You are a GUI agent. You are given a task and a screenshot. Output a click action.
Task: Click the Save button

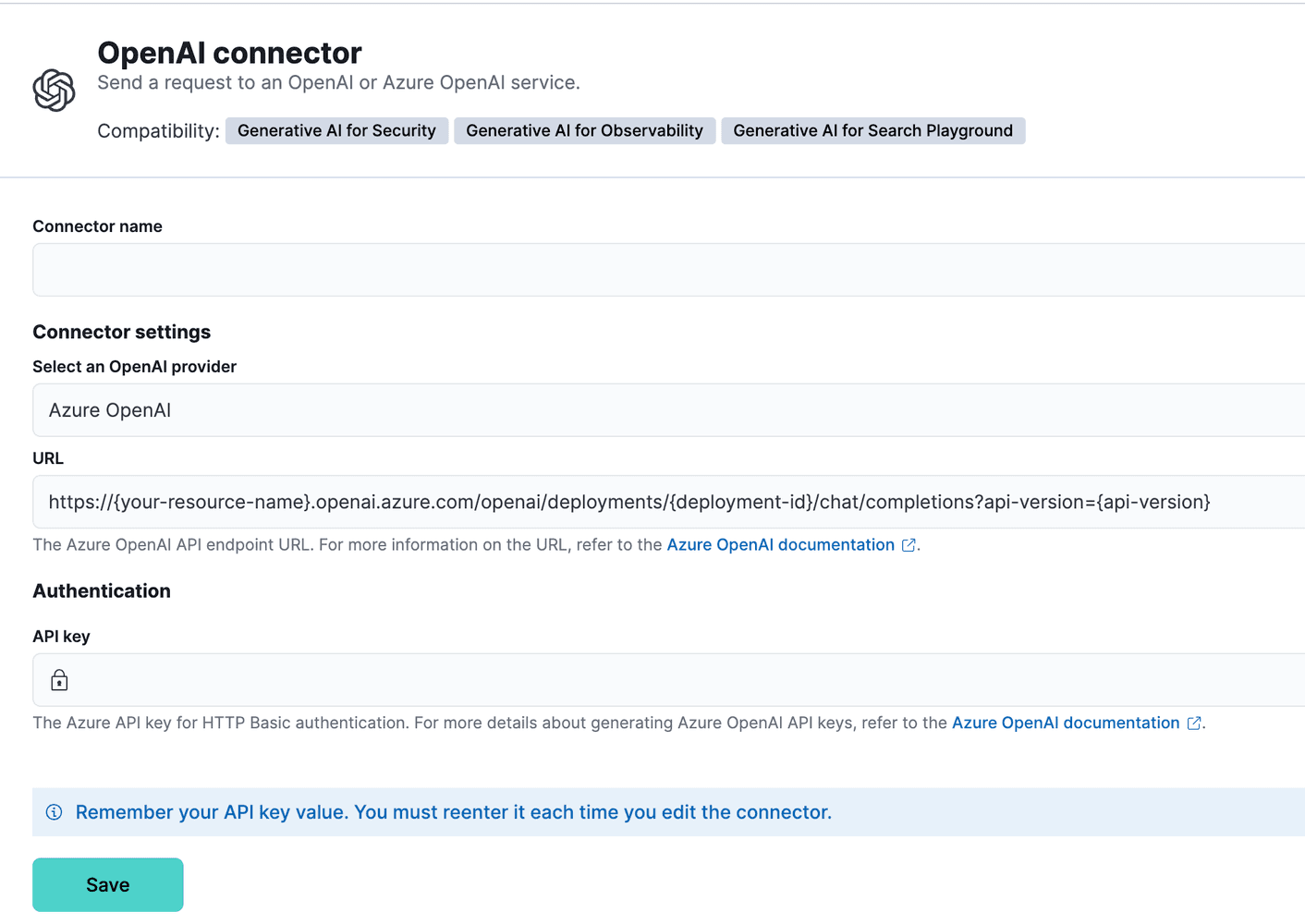pyautogui.click(x=107, y=884)
